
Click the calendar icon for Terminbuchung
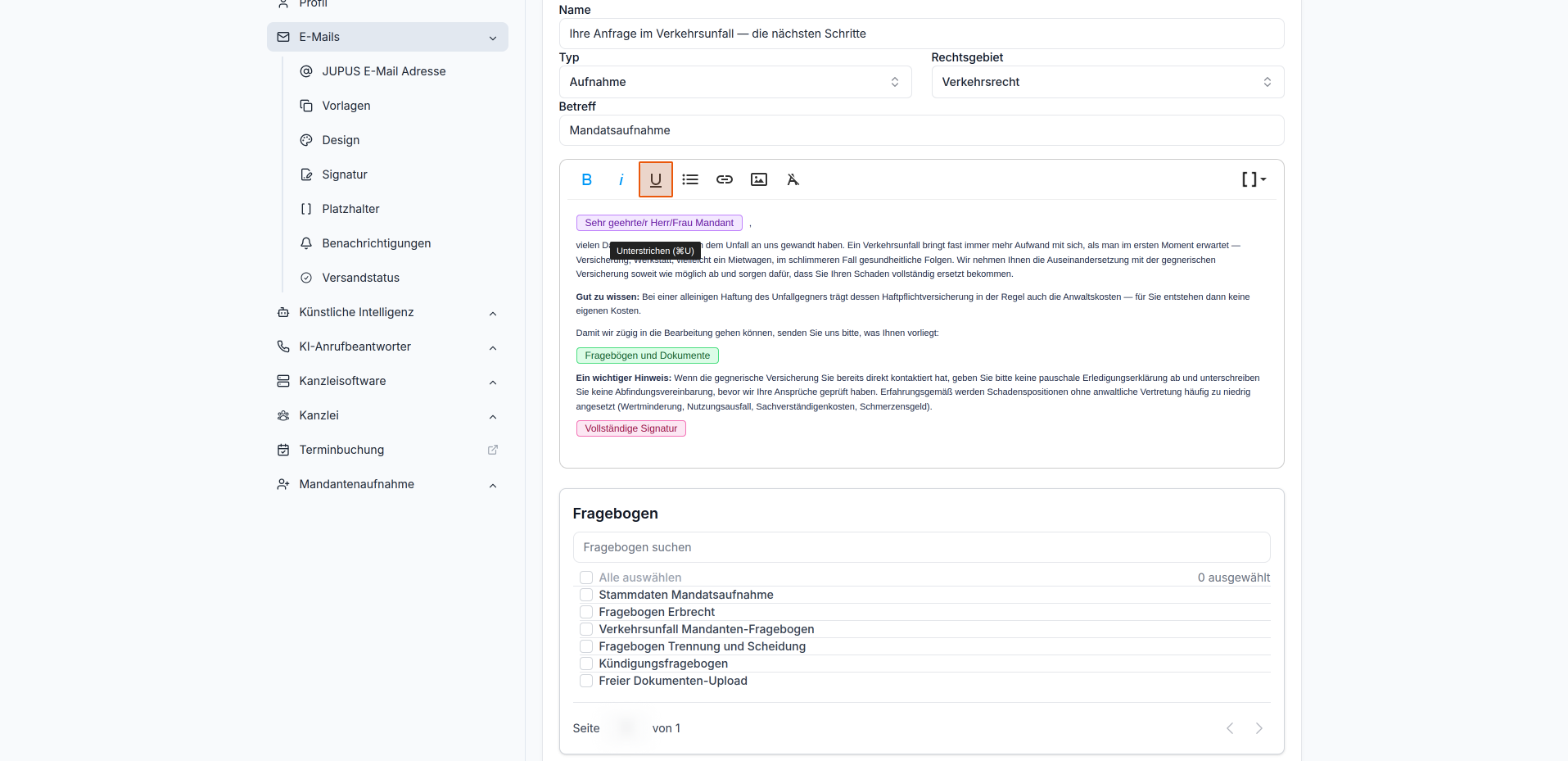pyautogui.click(x=283, y=450)
